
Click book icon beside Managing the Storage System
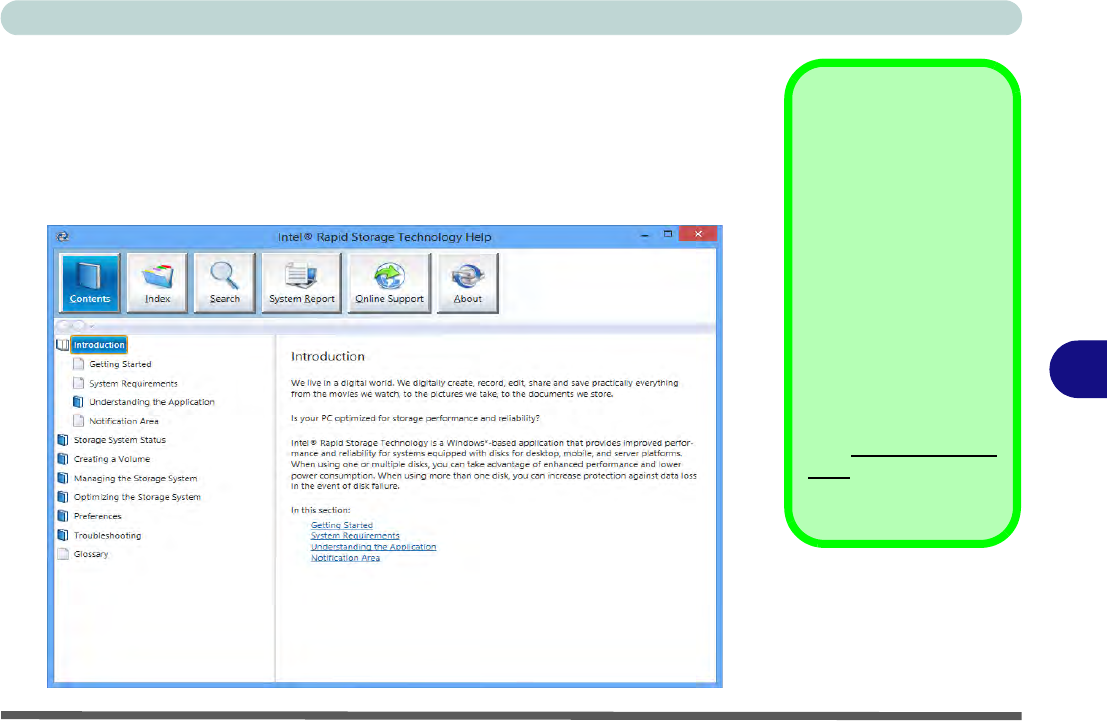click(63, 478)
